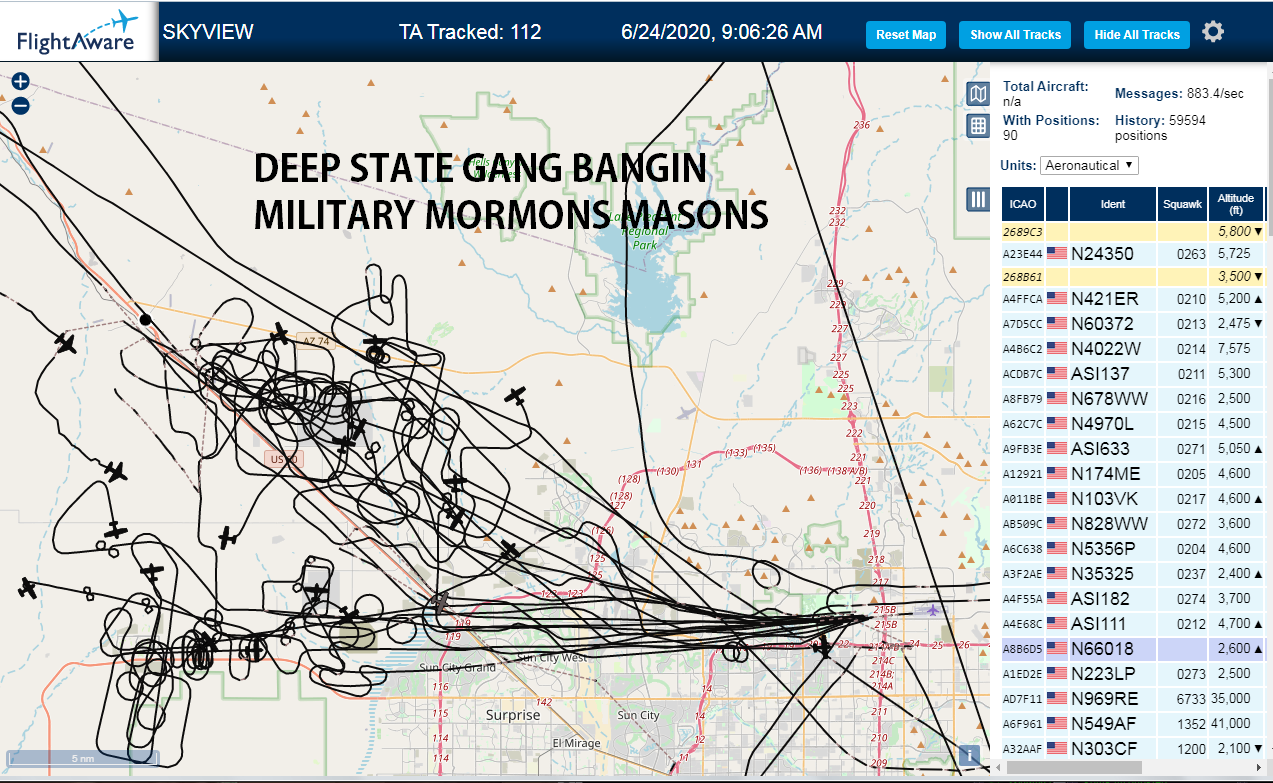Click the Surprise city label on map
The height and width of the screenshot is (783, 1273).
pyautogui.click(x=513, y=715)
